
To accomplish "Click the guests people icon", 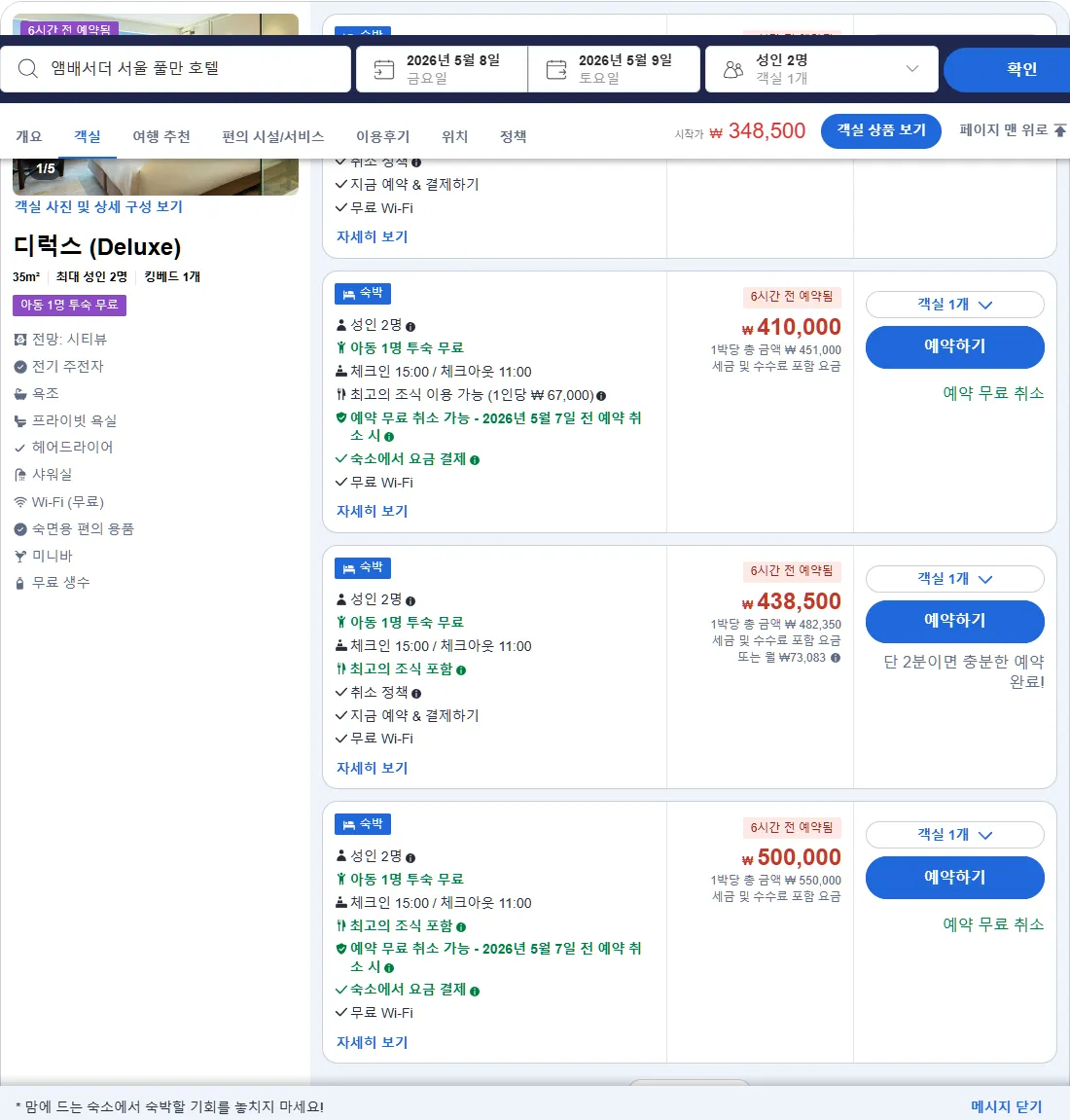I will (733, 69).
